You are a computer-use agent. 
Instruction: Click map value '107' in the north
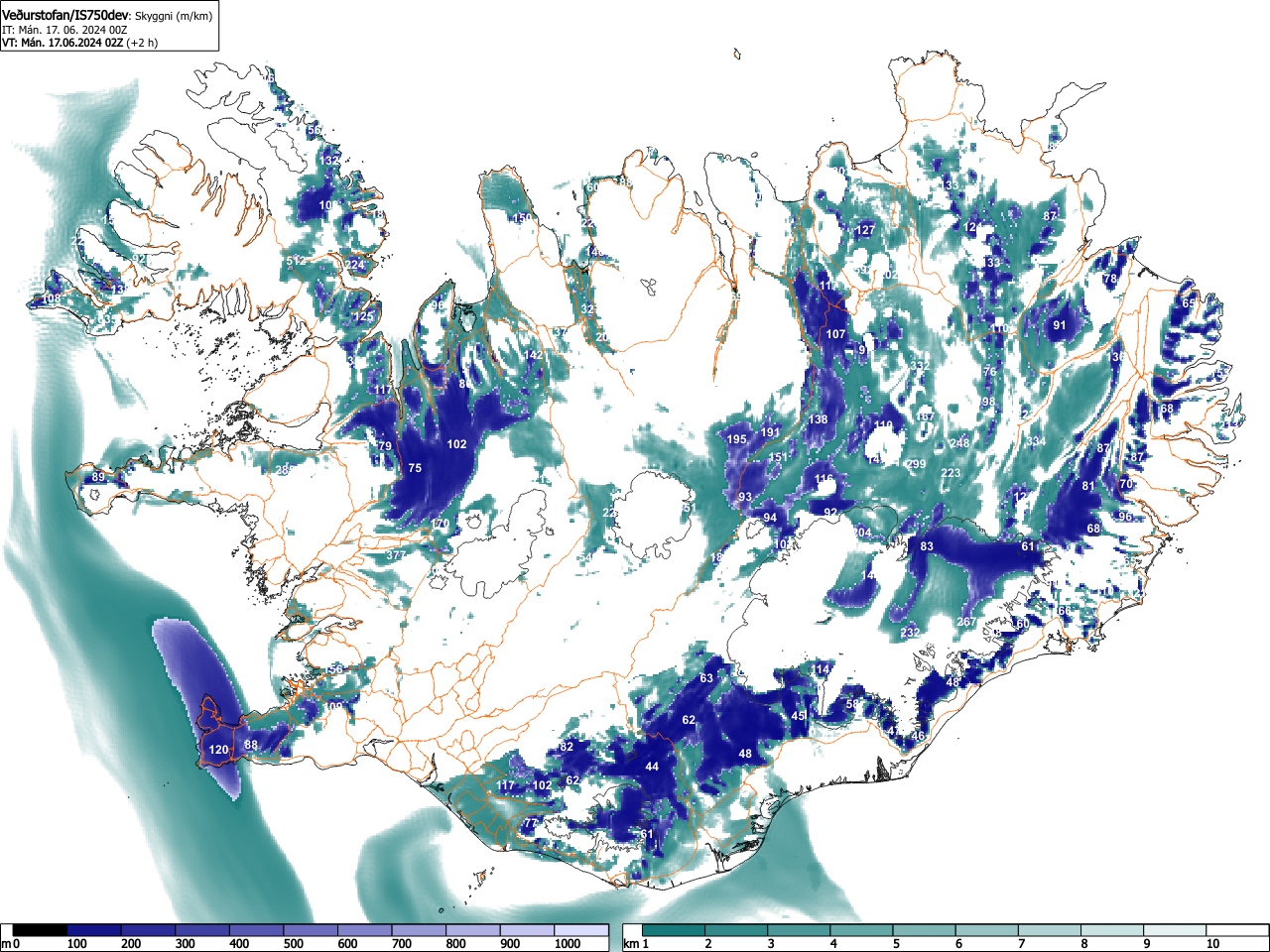coord(836,334)
